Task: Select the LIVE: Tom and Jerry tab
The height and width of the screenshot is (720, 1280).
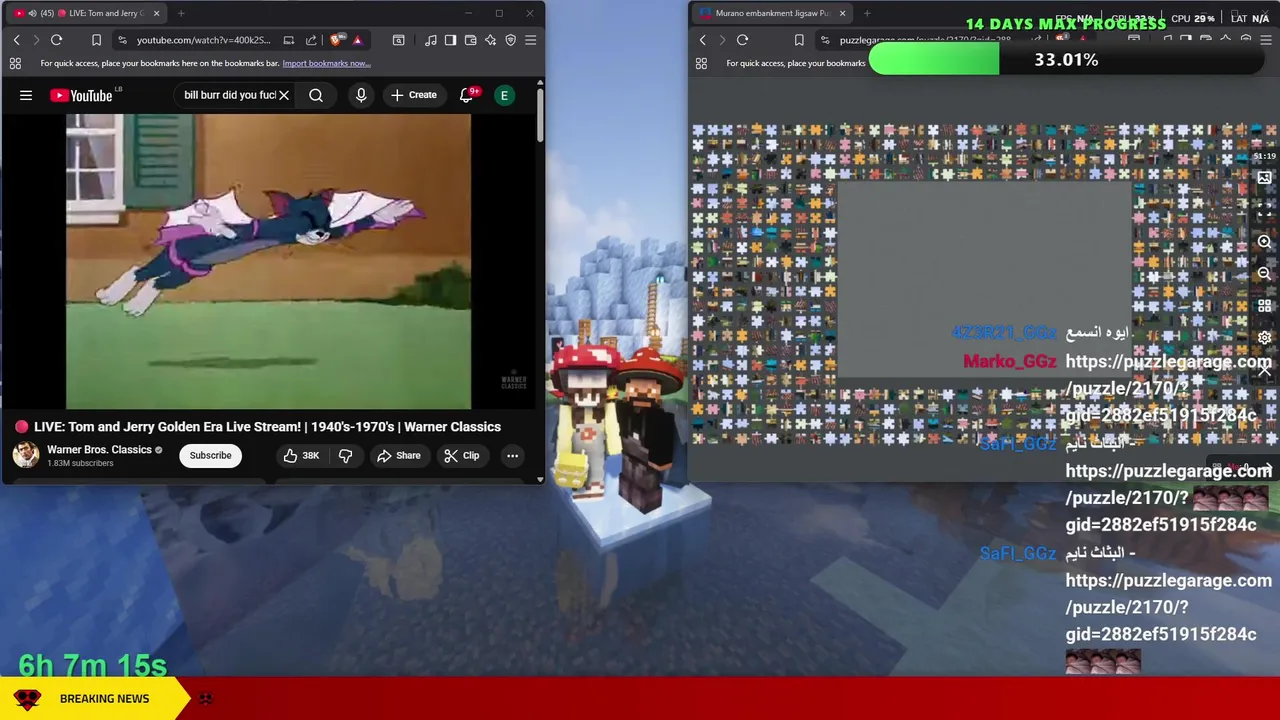Action: (x=88, y=13)
